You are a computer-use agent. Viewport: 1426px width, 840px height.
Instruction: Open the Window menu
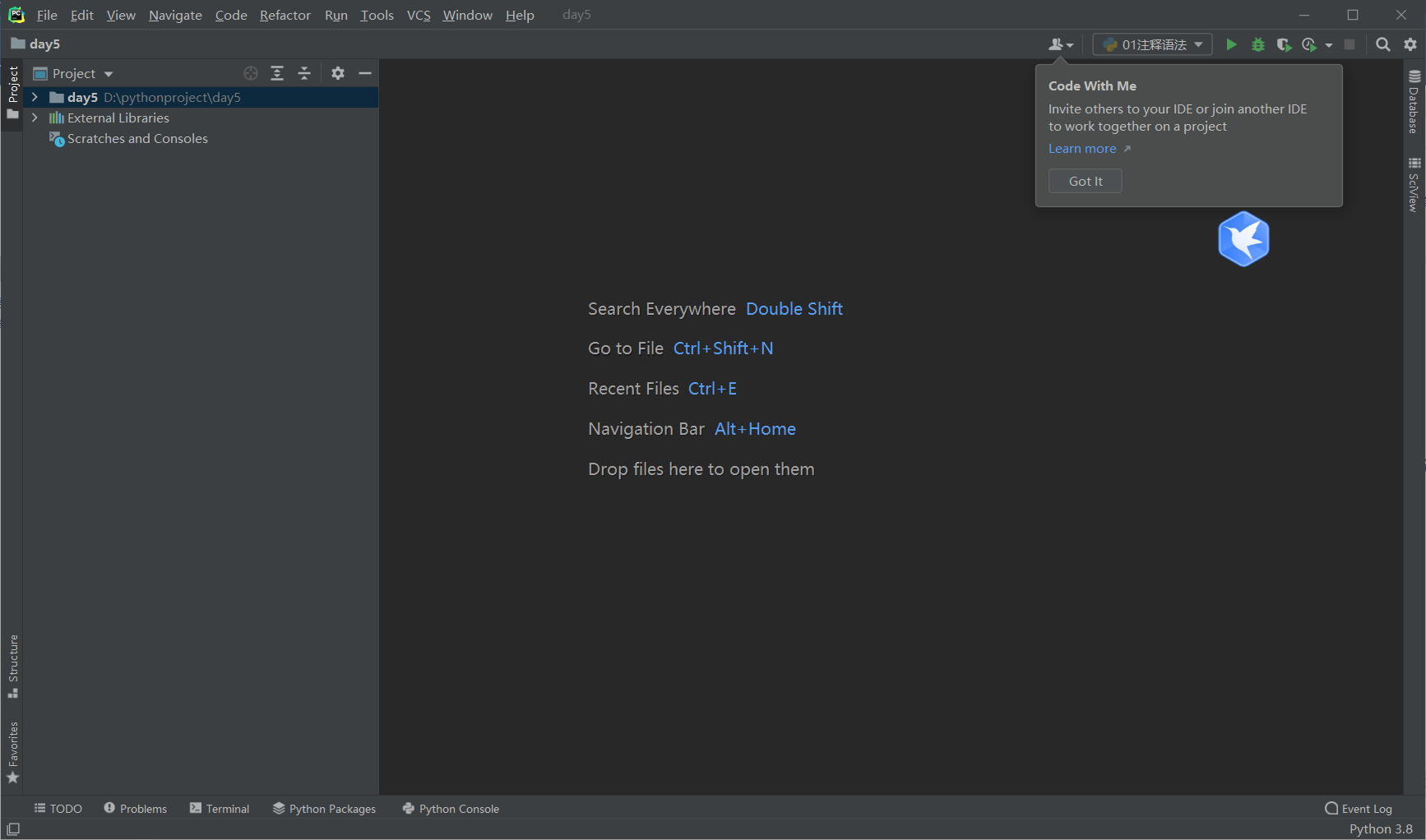pyautogui.click(x=467, y=15)
